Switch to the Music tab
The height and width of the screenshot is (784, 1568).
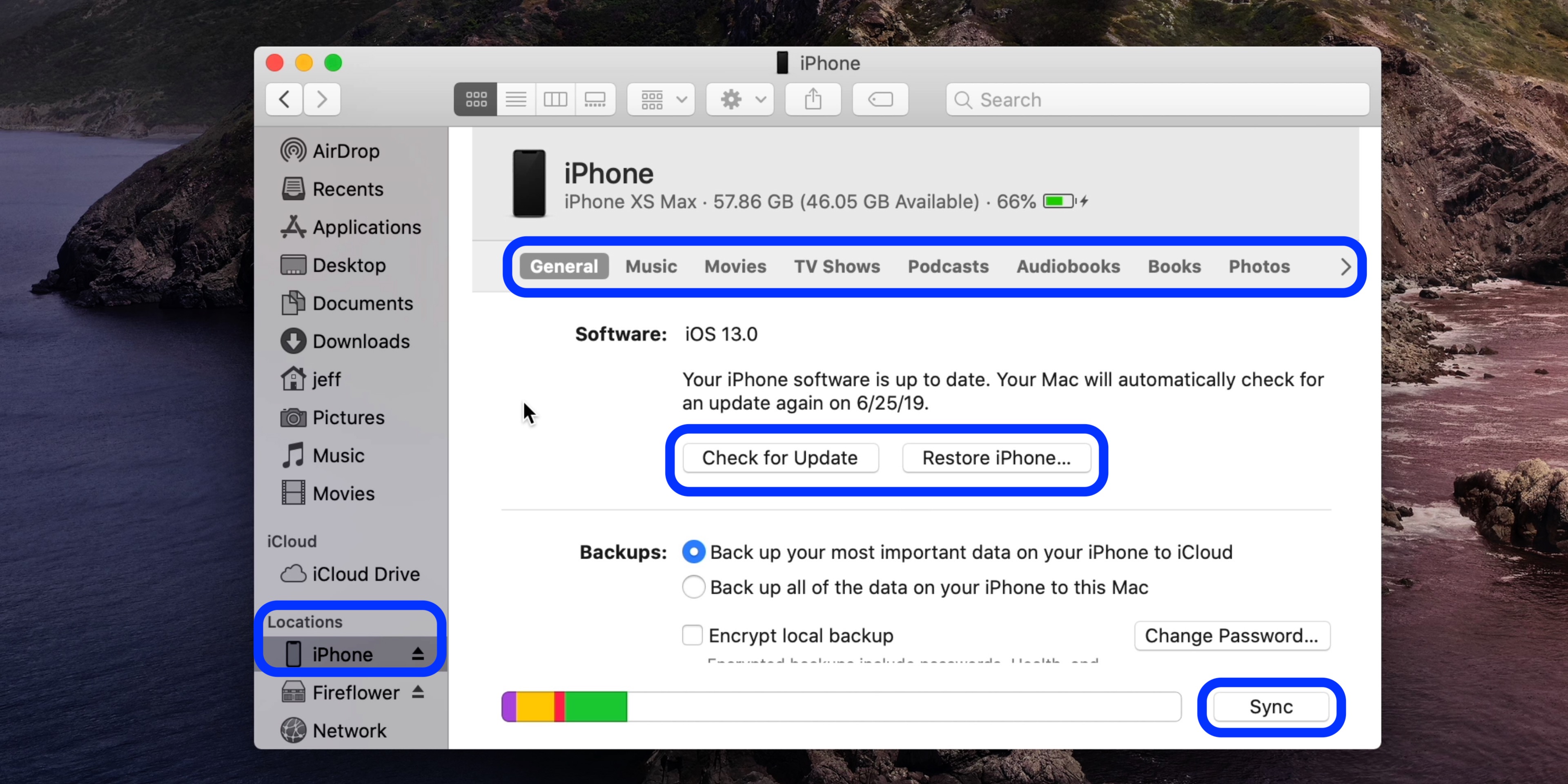click(x=651, y=266)
